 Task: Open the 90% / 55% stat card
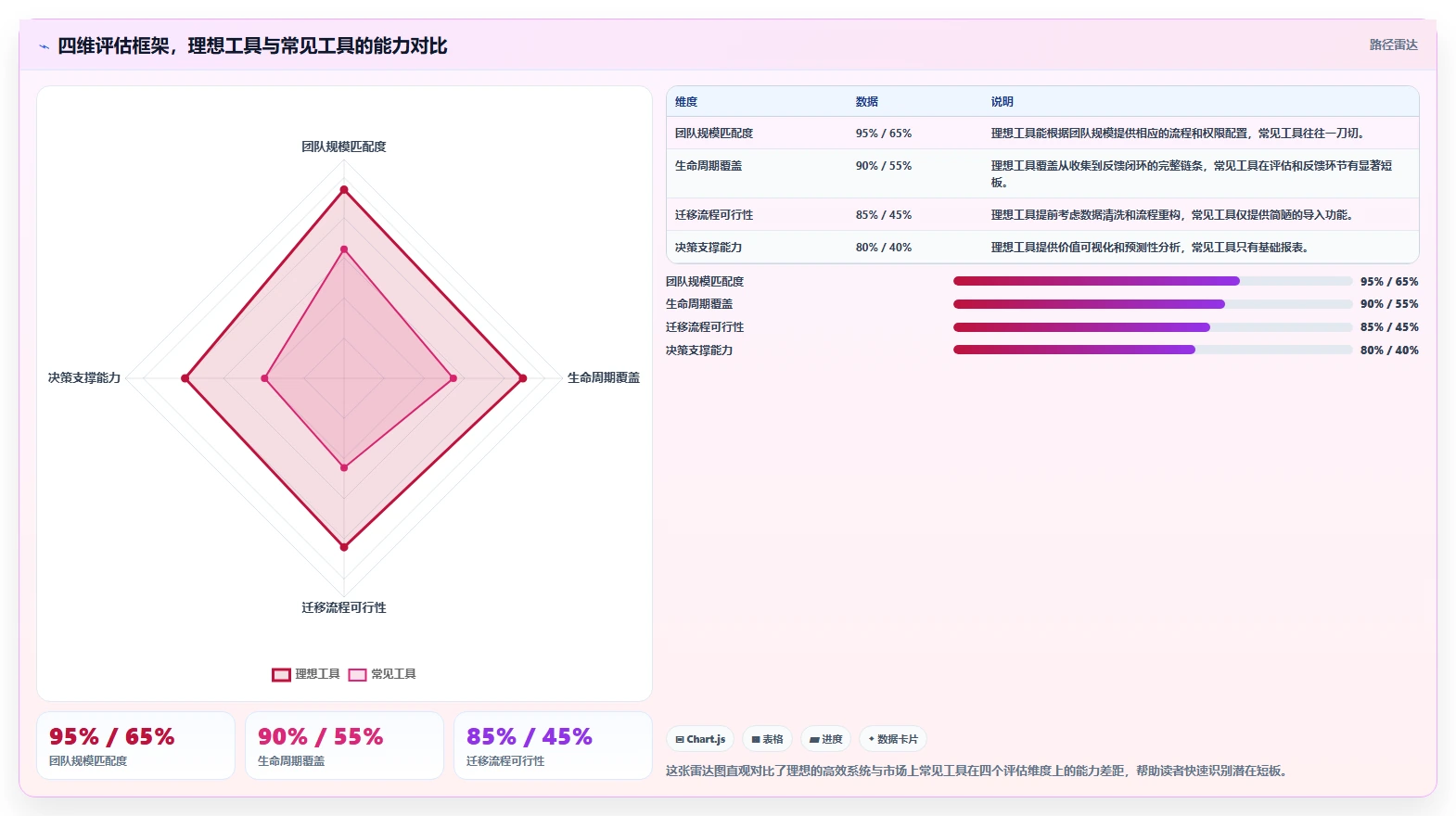pos(344,746)
